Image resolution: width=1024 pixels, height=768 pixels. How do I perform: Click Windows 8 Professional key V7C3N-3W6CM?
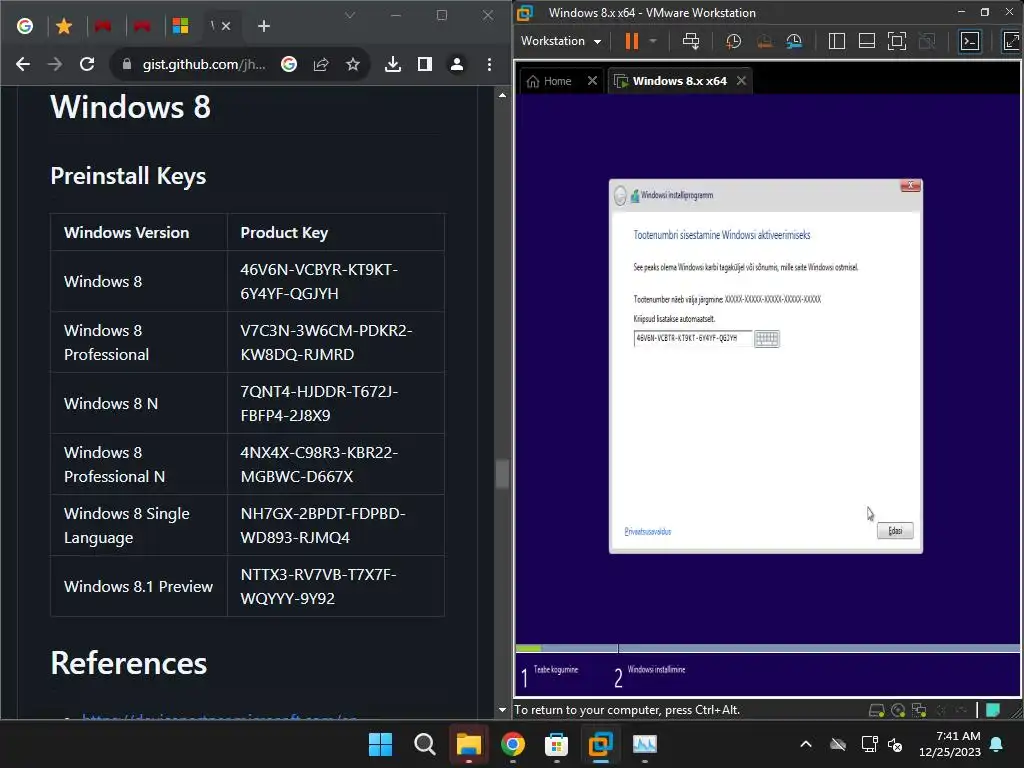pyautogui.click(x=326, y=342)
